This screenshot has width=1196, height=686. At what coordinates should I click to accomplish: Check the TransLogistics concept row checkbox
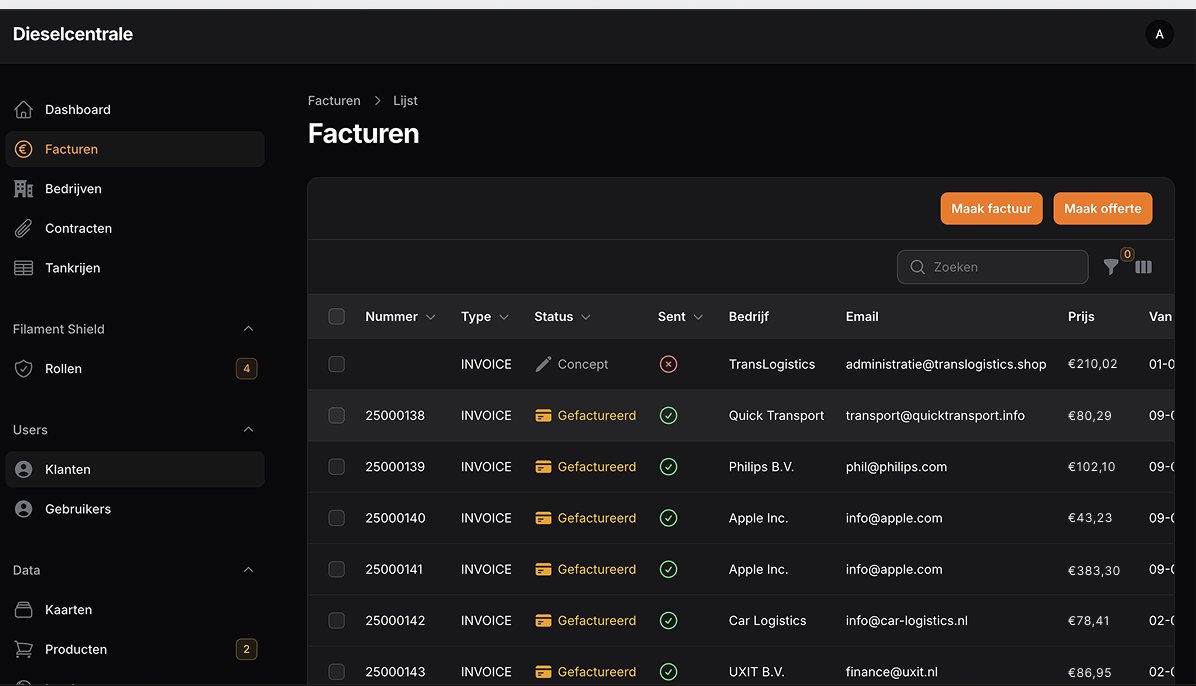click(x=336, y=364)
